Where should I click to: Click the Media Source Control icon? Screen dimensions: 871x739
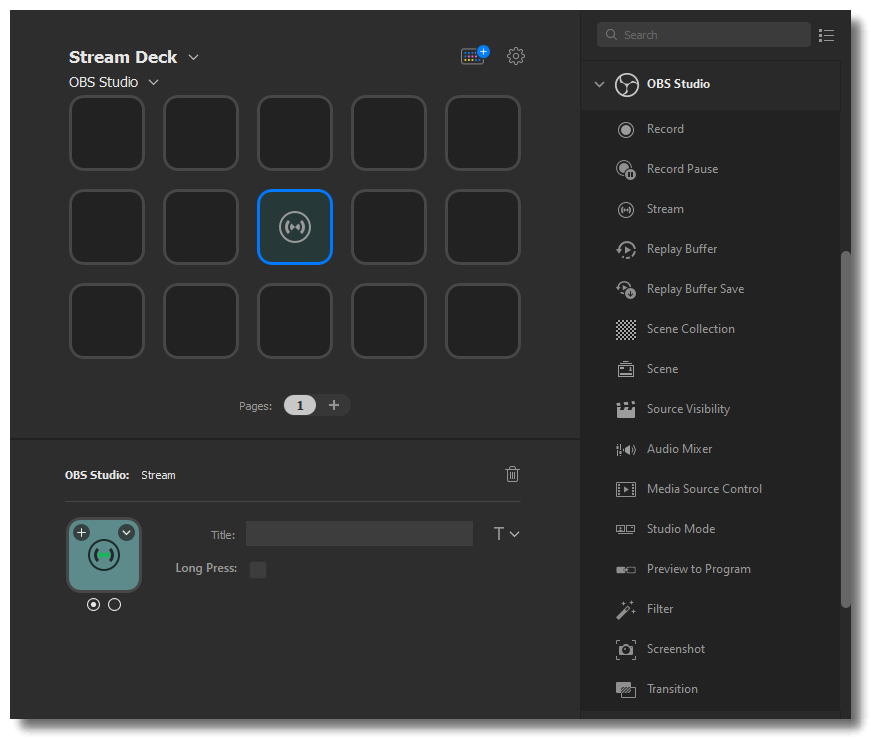click(625, 490)
